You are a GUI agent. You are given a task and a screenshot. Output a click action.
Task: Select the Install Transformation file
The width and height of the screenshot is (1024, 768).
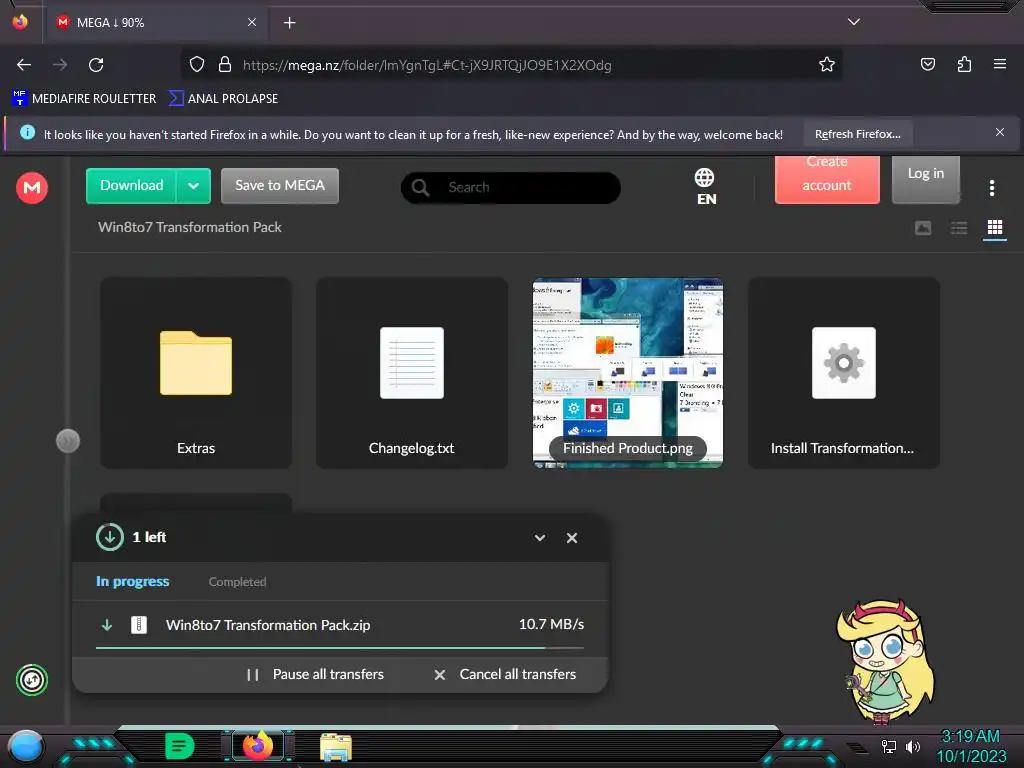[x=844, y=373]
